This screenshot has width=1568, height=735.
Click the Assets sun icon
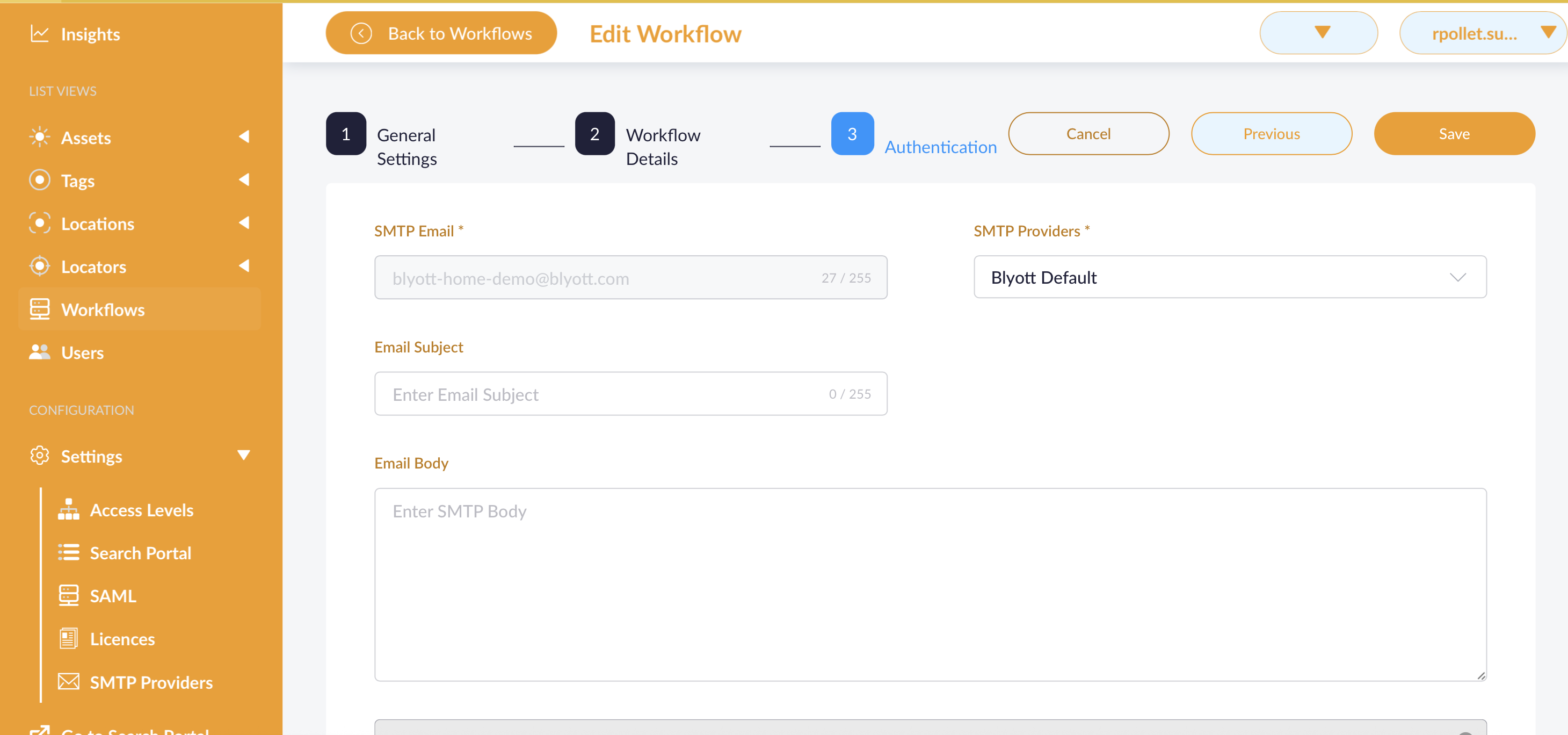click(39, 137)
